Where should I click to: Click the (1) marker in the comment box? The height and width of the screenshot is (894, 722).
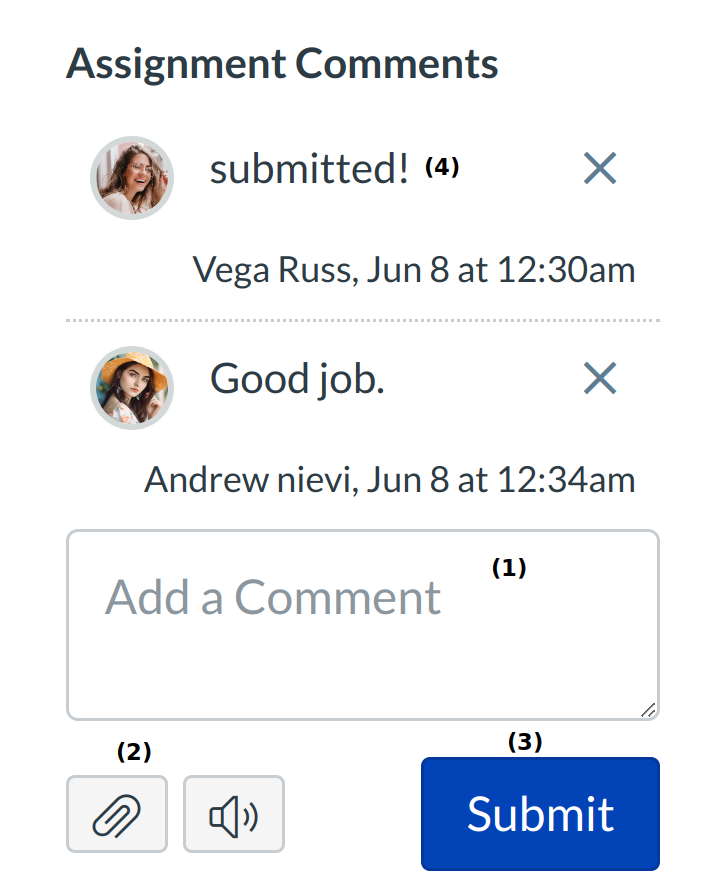509,568
